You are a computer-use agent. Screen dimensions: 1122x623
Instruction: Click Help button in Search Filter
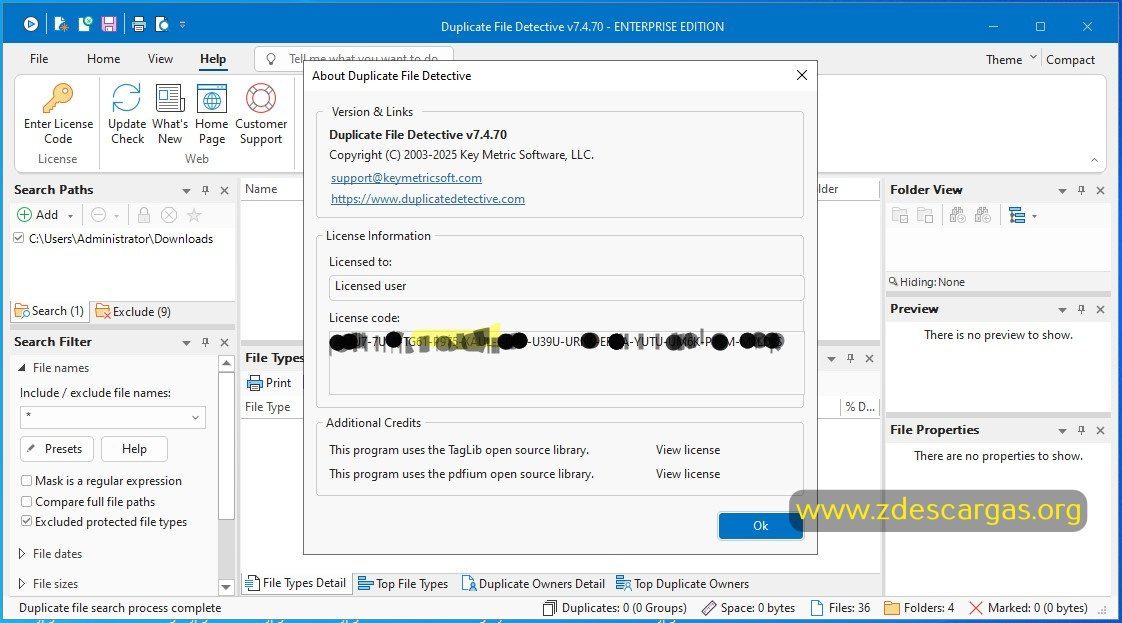pyautogui.click(x=134, y=448)
